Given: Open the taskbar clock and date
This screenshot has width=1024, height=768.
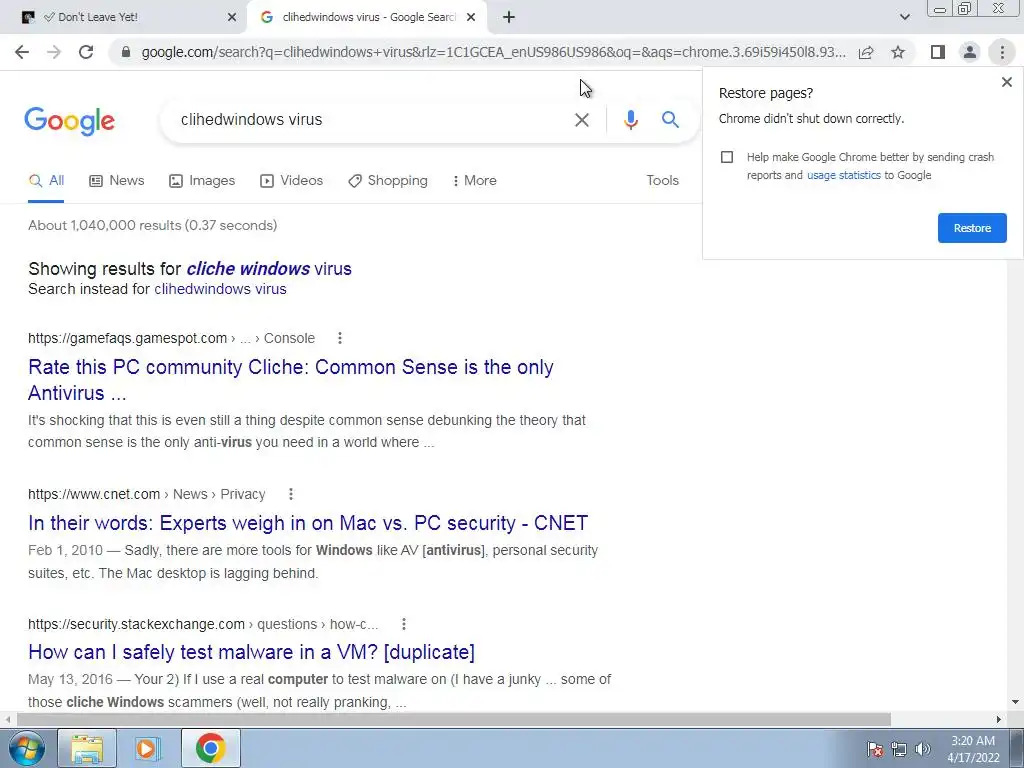Looking at the screenshot, I should point(973,749).
